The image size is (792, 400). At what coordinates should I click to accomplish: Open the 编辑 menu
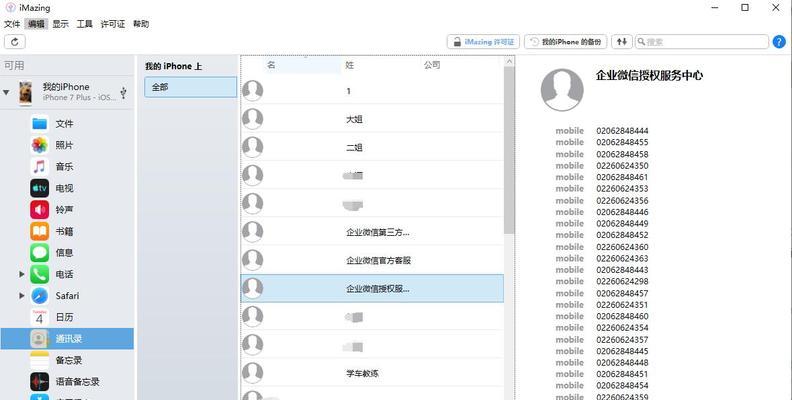(x=36, y=24)
